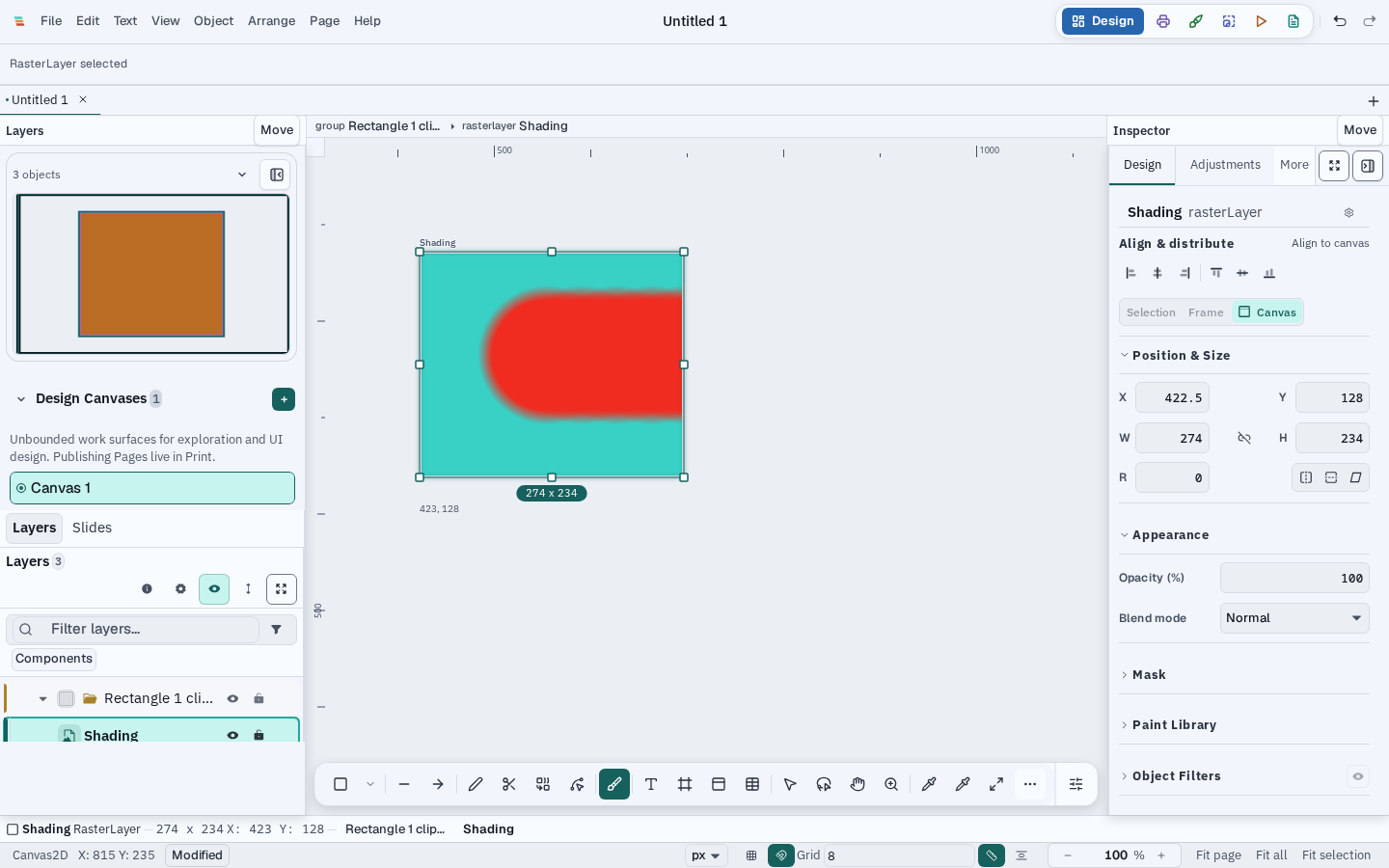Toggle status bar Shading checkbox
The width and height of the screenshot is (1389, 868).
13,829
